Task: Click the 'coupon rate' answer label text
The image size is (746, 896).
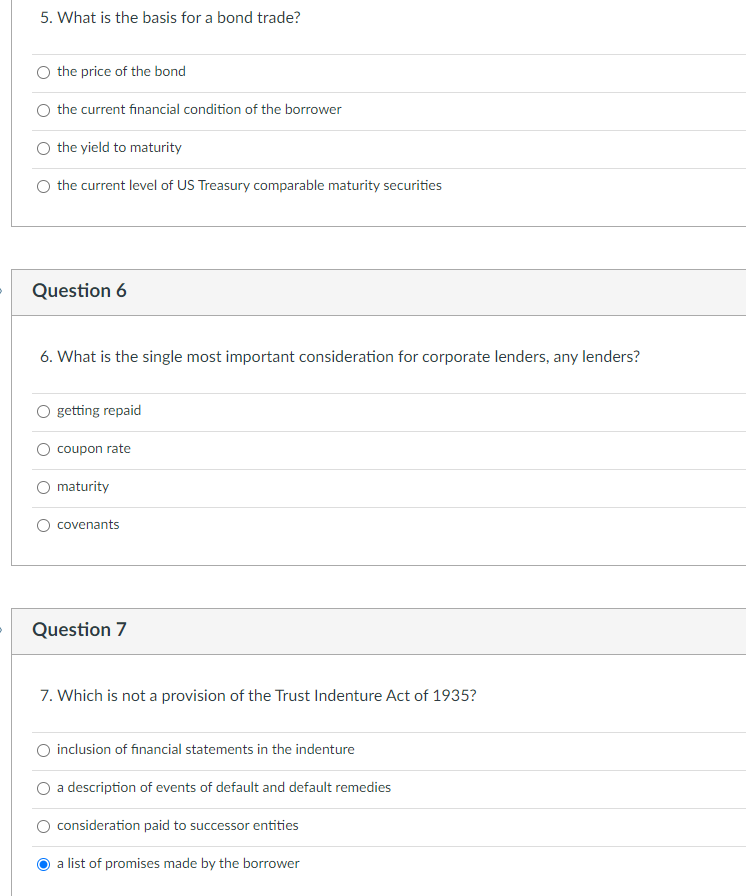Action: pyautogui.click(x=94, y=449)
